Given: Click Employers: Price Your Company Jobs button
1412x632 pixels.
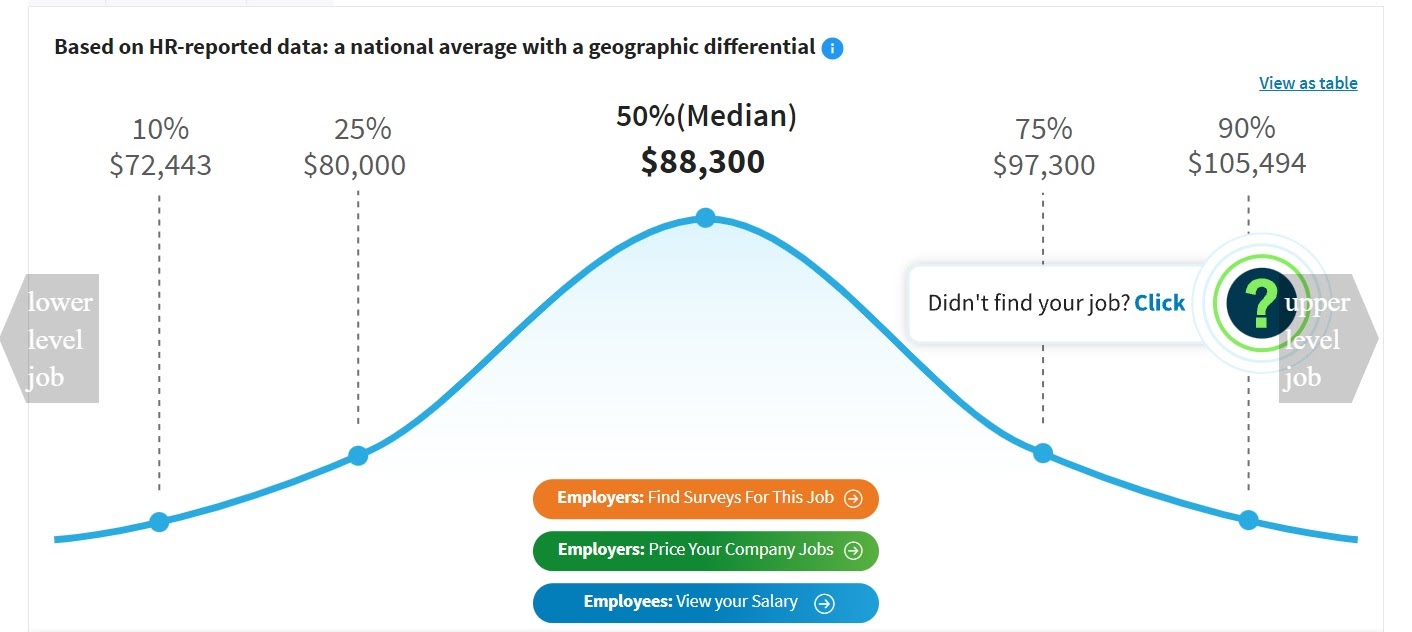Looking at the screenshot, I should click(705, 550).
